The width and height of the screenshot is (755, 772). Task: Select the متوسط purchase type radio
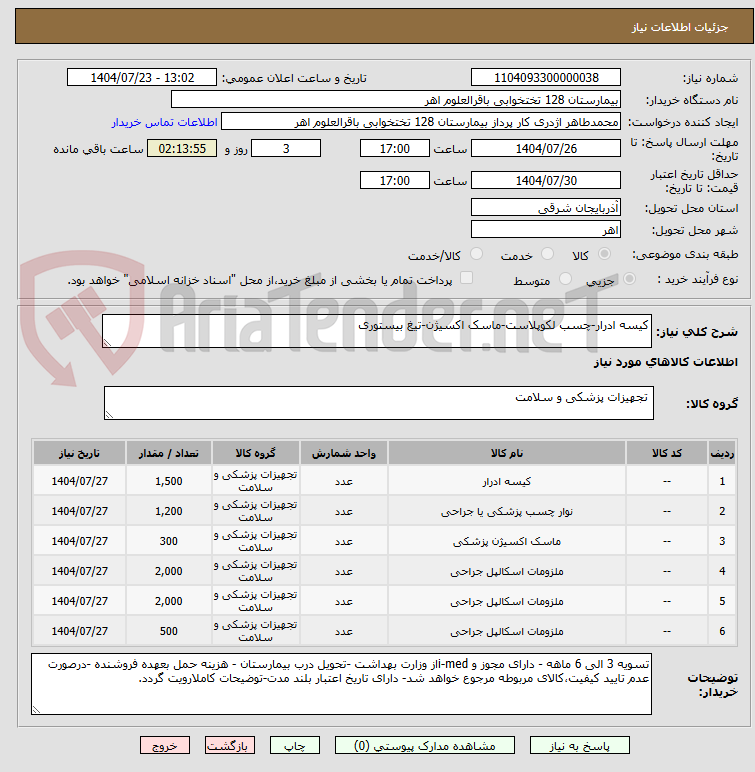(565, 279)
